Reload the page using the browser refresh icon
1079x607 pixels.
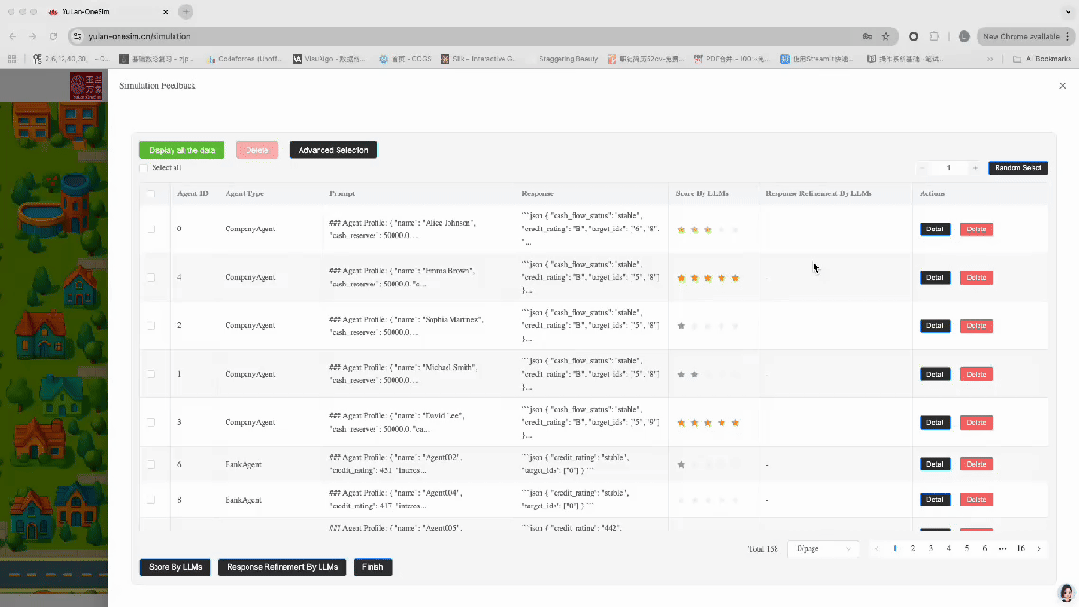point(53,36)
